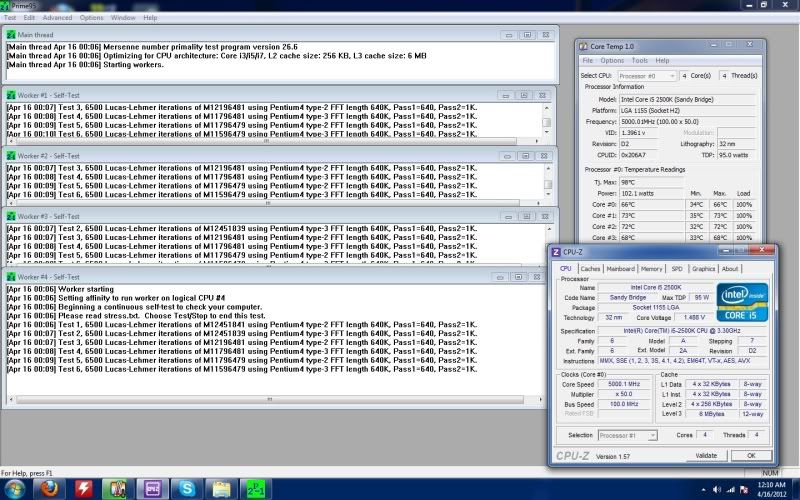Open the Prime95 Window menu
This screenshot has height=500, width=800.
[123, 17]
